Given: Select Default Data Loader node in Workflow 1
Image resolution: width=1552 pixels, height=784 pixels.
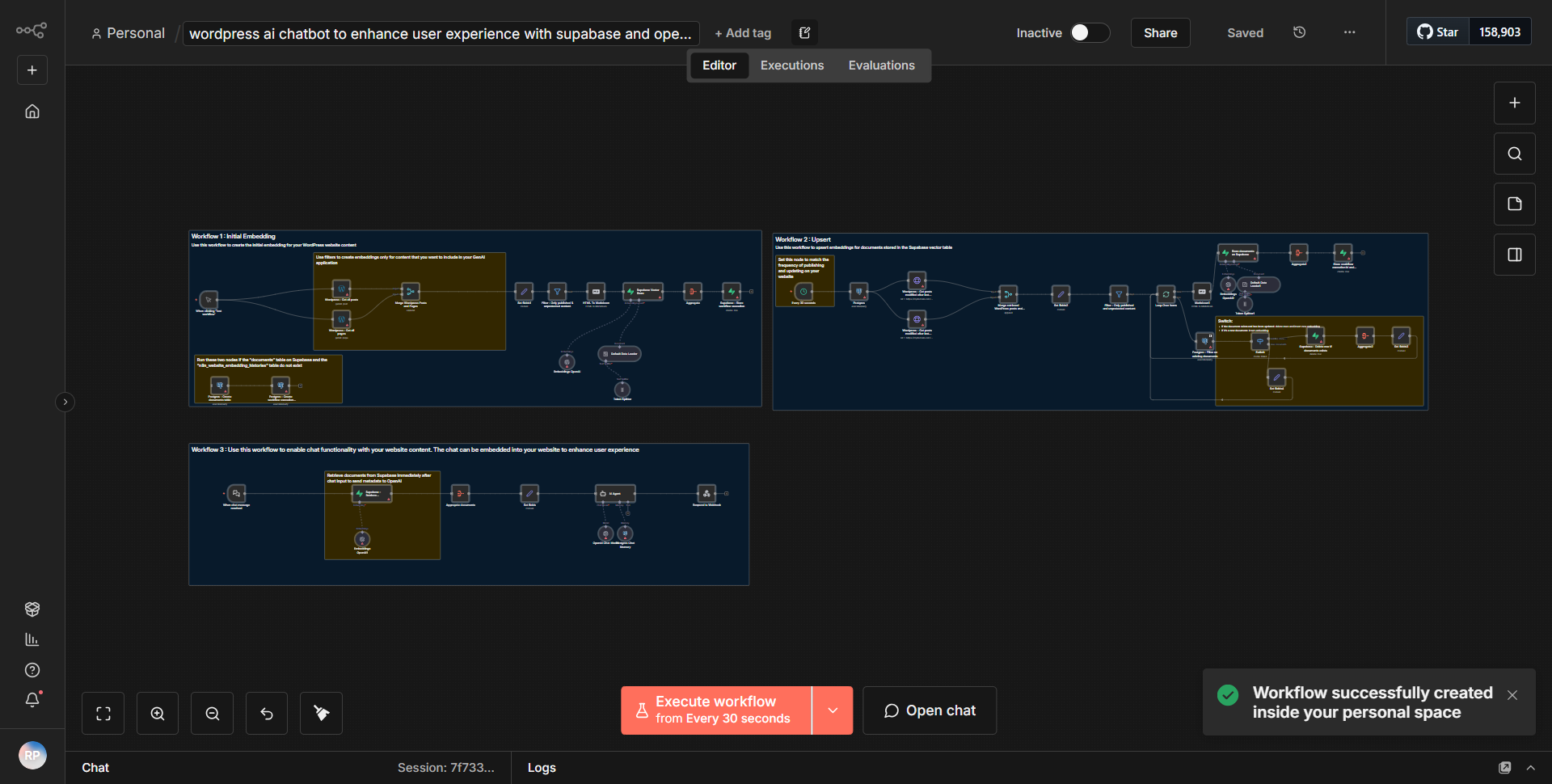Looking at the screenshot, I should 619,354.
